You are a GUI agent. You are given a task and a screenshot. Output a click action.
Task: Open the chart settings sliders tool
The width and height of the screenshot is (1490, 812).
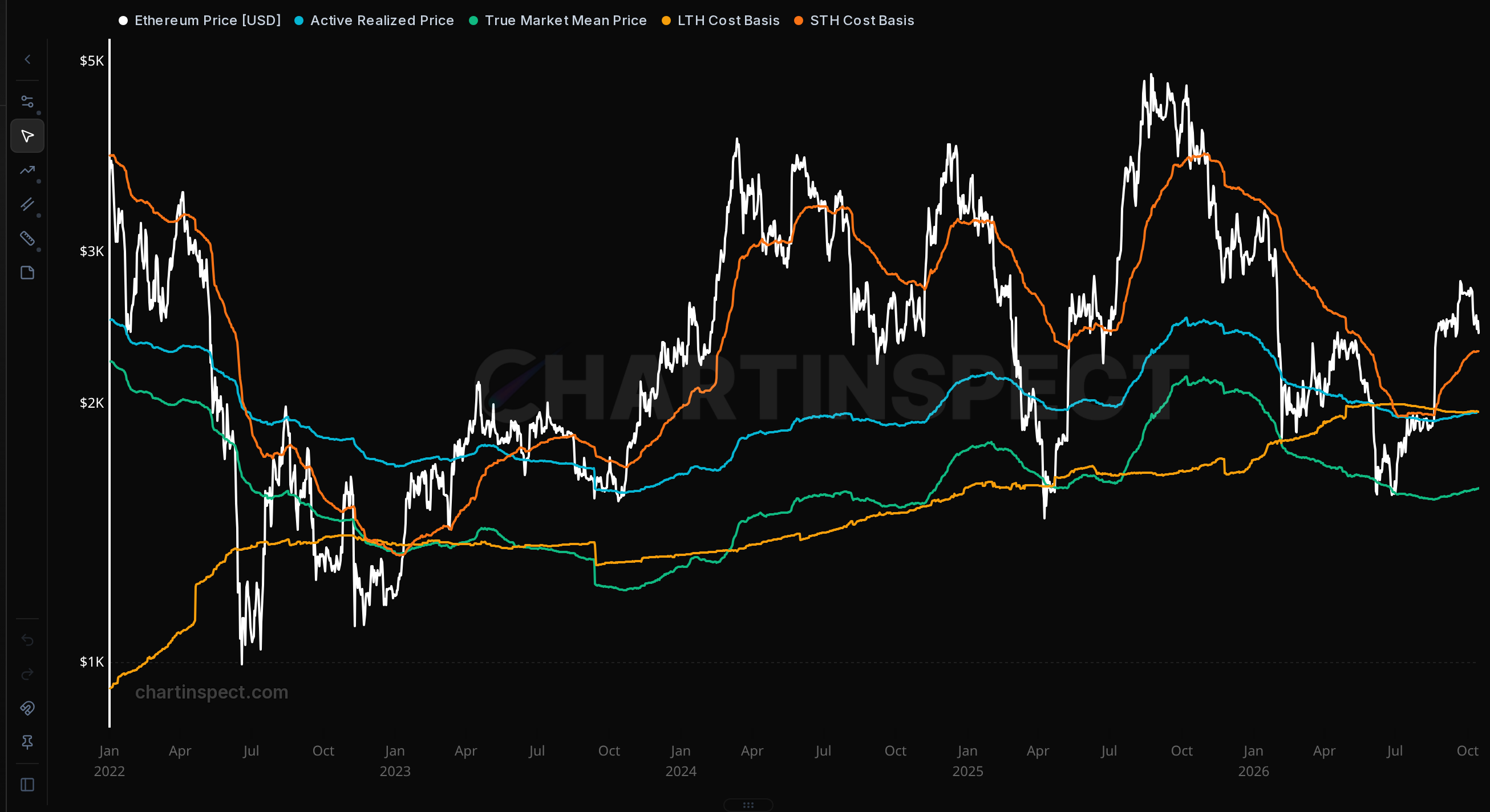tap(27, 102)
